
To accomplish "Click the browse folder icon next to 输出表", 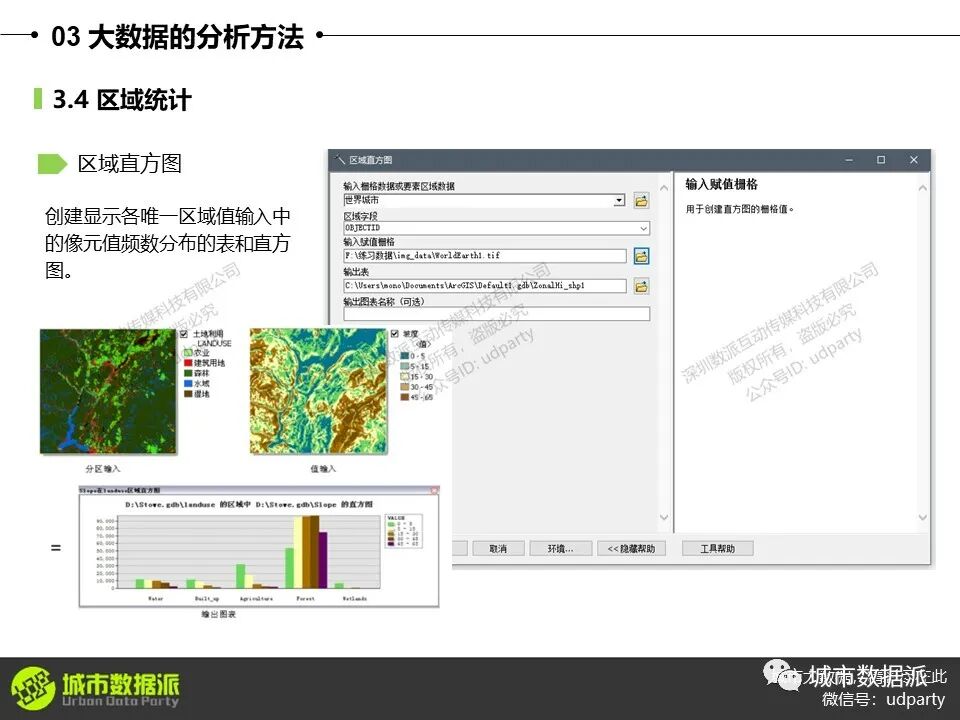I will tap(641, 286).
